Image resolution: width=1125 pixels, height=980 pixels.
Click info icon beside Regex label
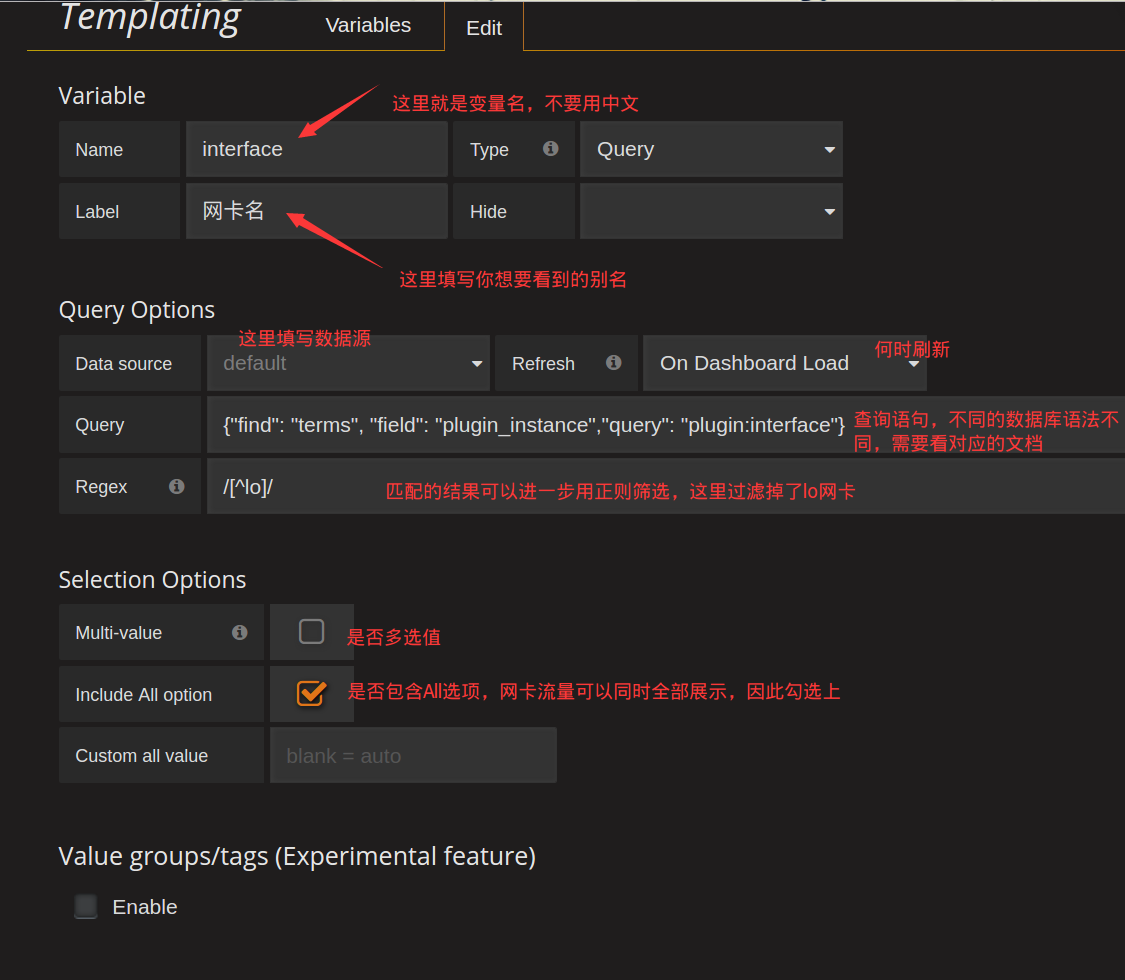[x=177, y=487]
